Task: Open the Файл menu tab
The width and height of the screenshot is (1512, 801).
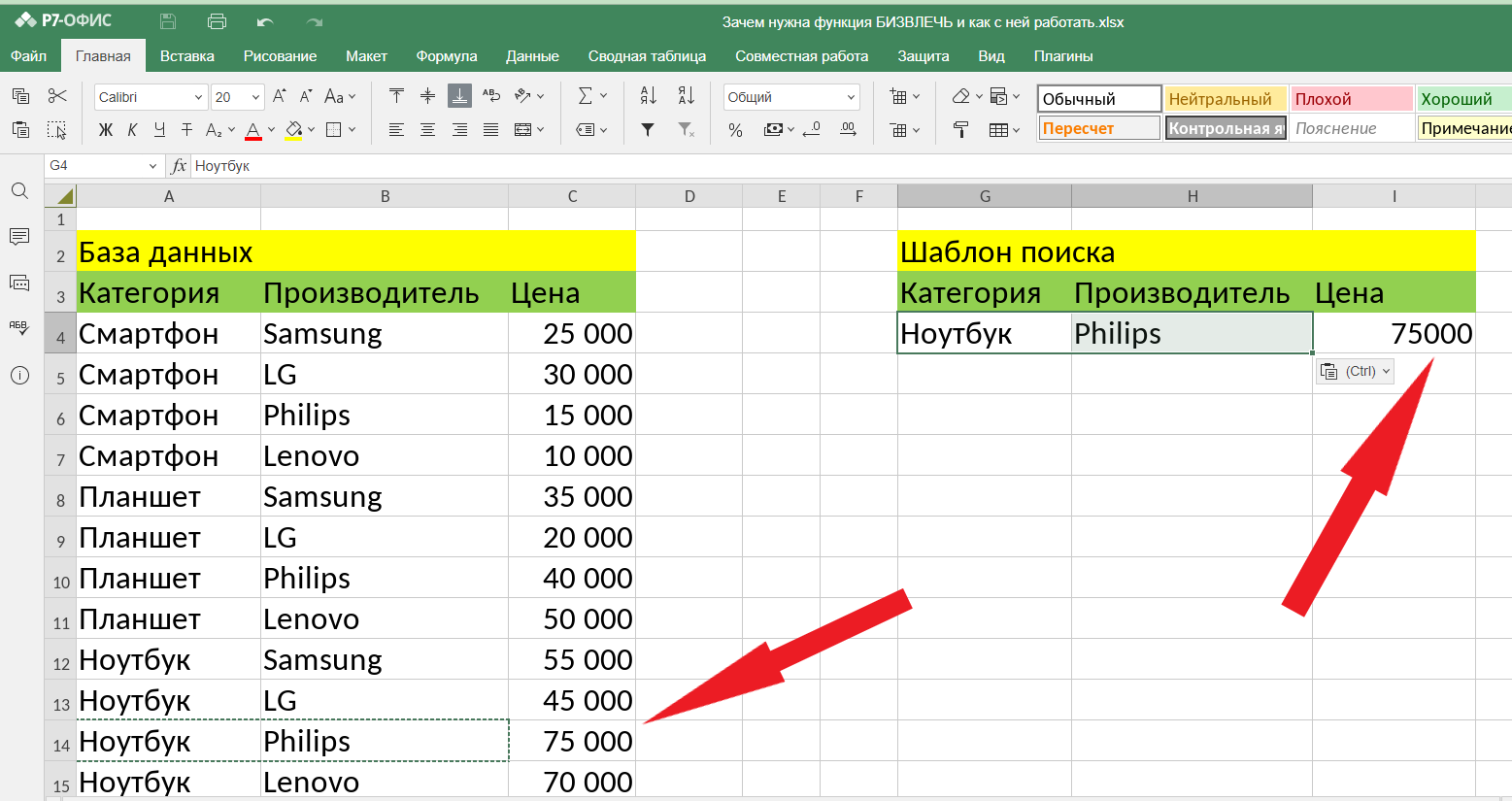Action: tap(29, 56)
